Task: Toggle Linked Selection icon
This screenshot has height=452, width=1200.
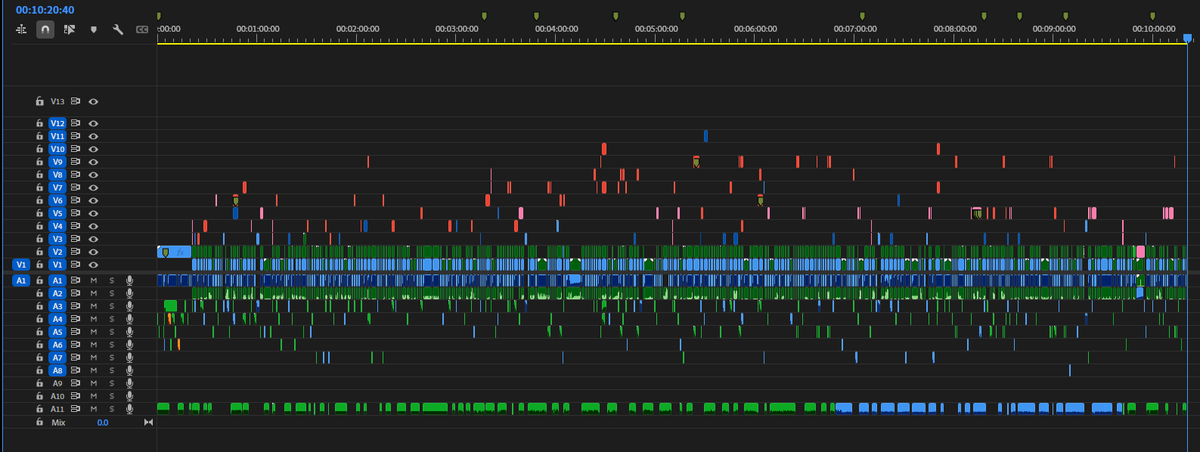Action: (69, 29)
